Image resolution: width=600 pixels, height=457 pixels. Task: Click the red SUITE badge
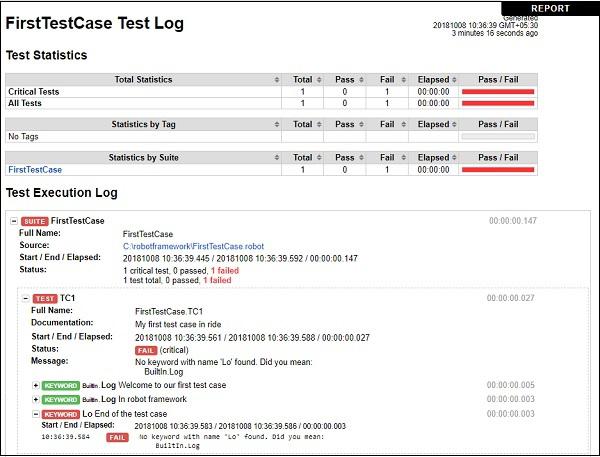[x=35, y=221]
